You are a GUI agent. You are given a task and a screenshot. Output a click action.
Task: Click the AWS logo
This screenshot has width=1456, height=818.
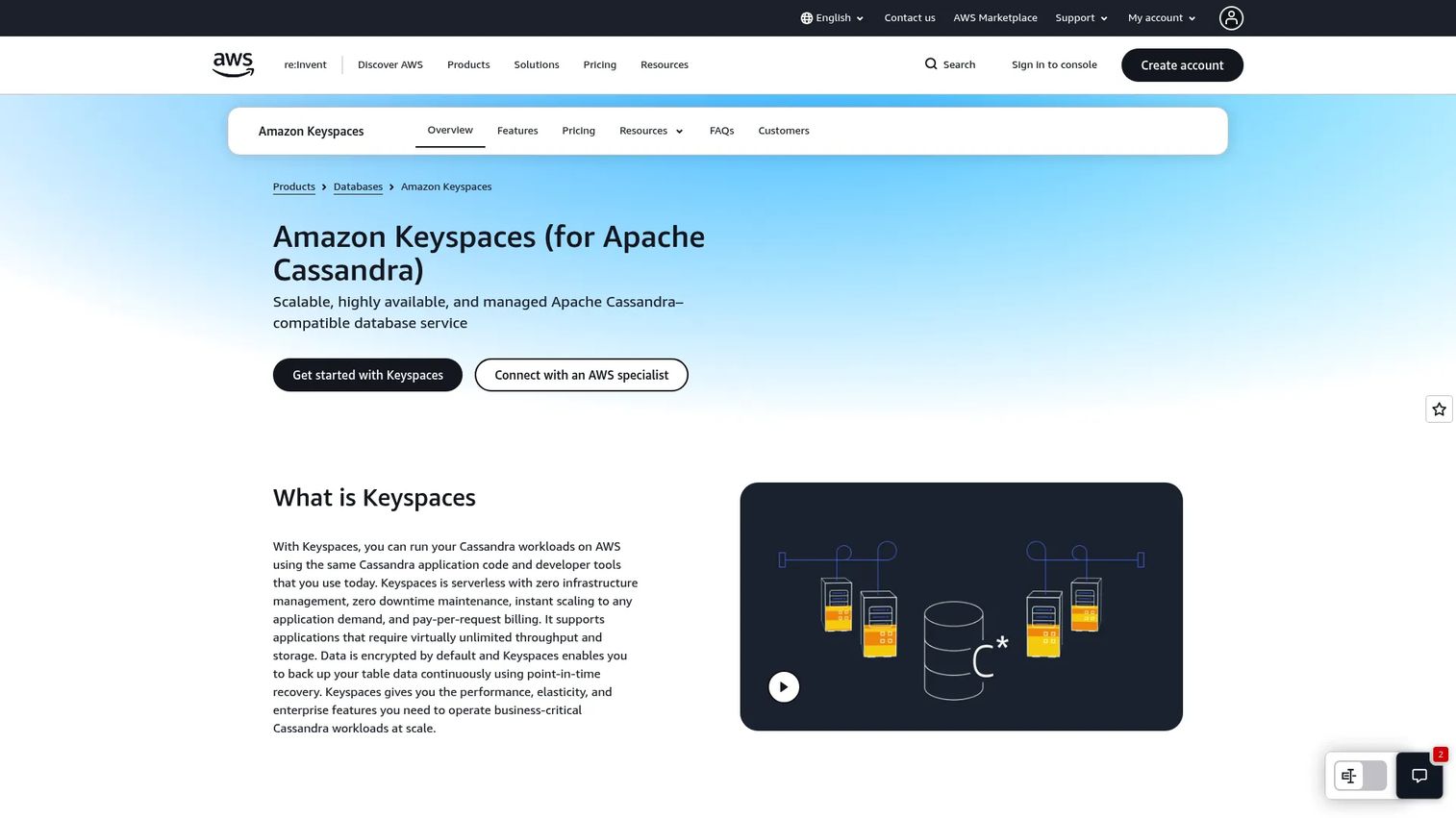(233, 64)
